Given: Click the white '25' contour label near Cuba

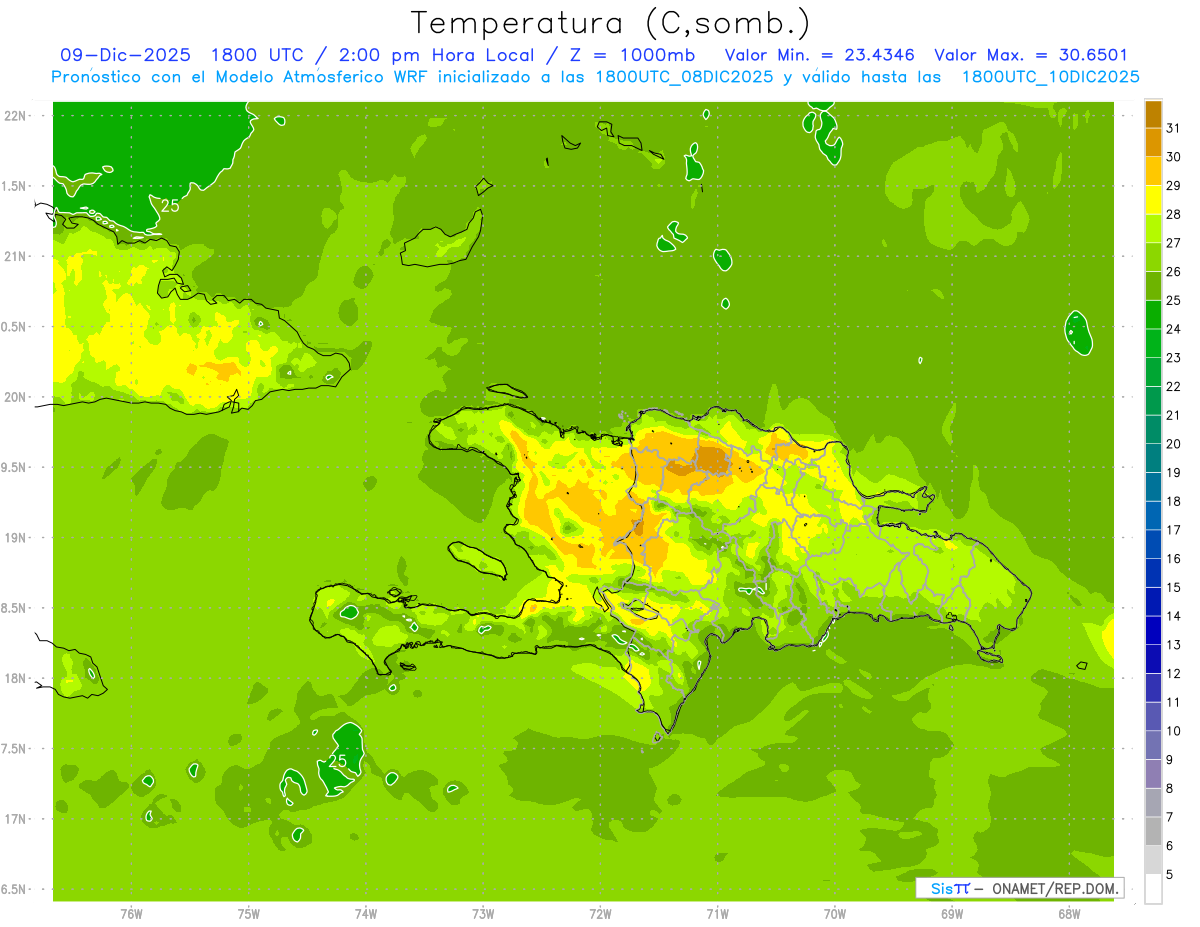Looking at the screenshot, I should [170, 206].
